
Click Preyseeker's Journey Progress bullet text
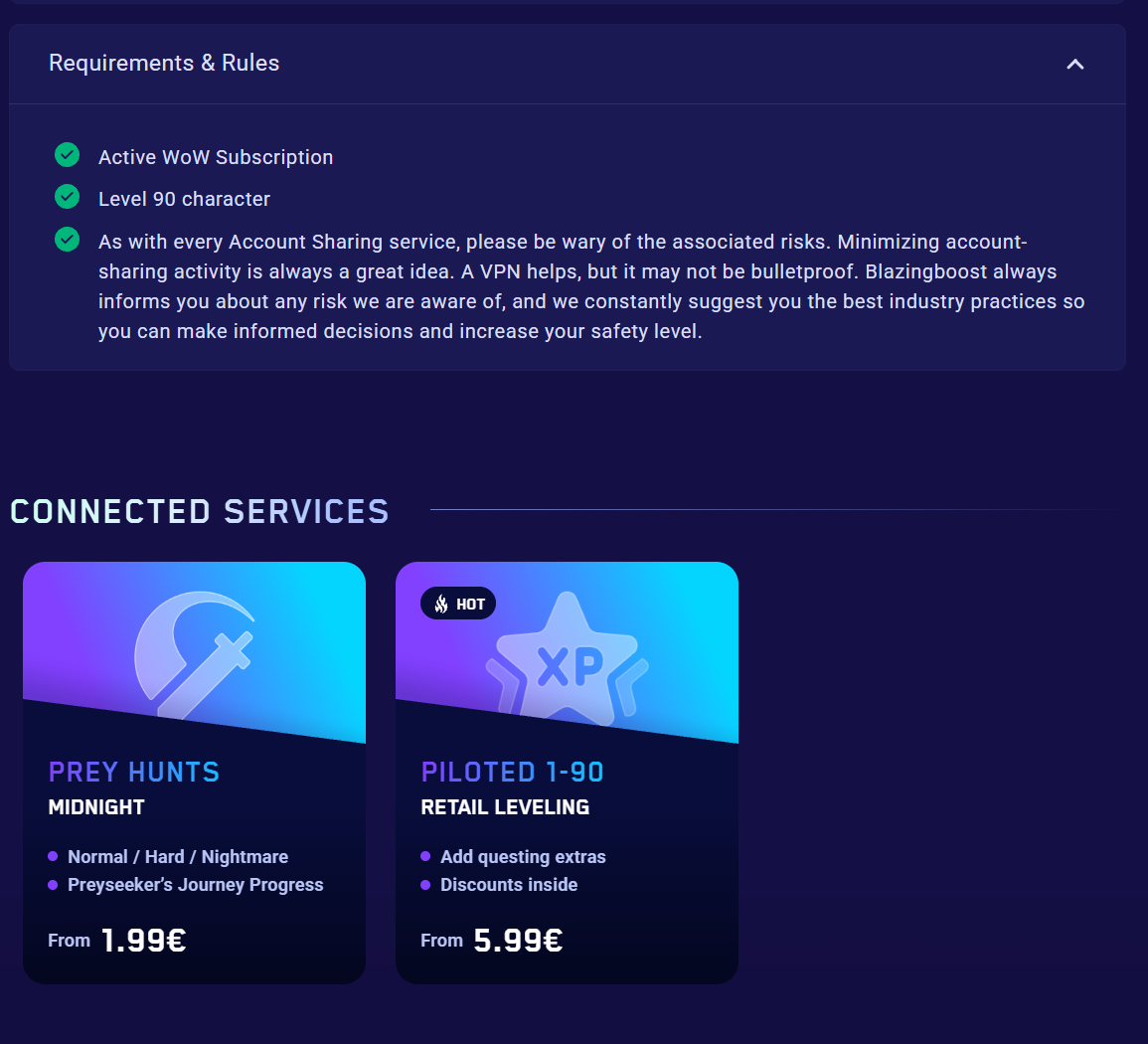tap(196, 884)
